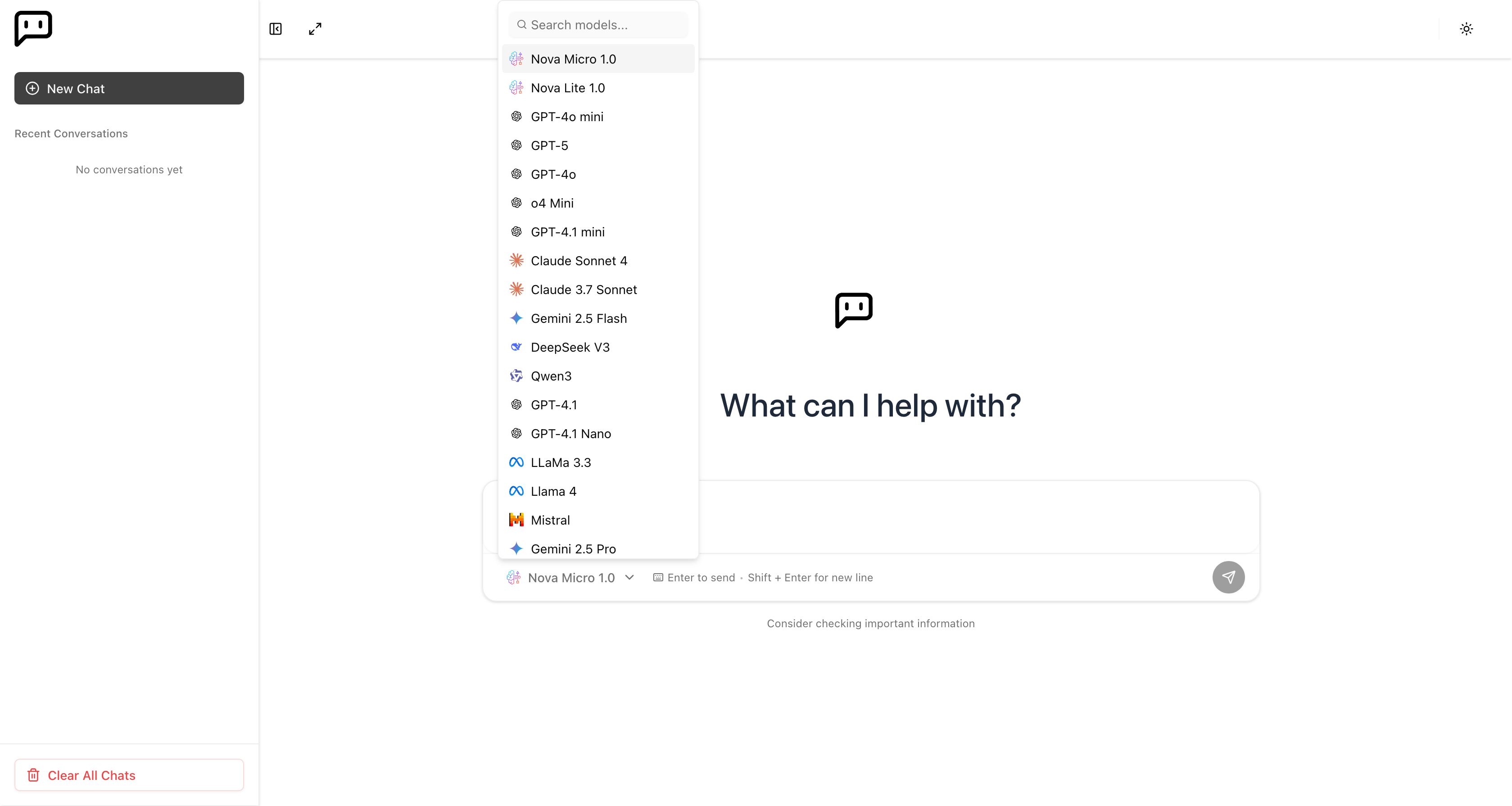Select o4 Mini model
The image size is (1512, 806).
click(x=598, y=203)
